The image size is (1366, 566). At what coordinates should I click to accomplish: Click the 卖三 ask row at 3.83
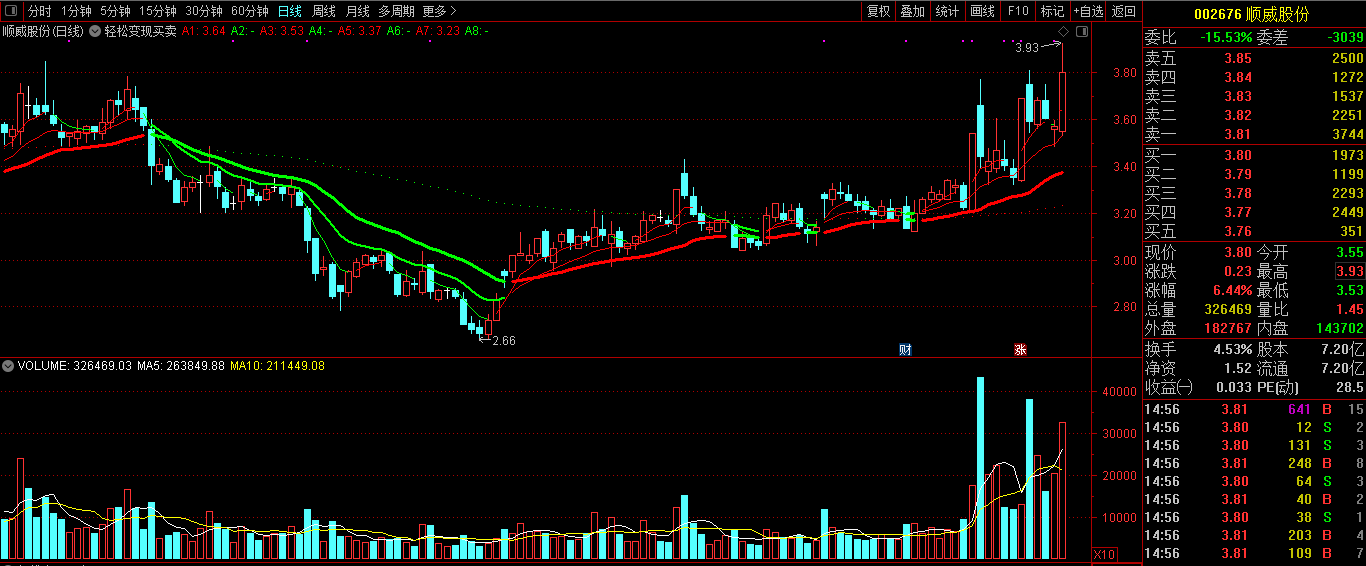click(x=1254, y=96)
